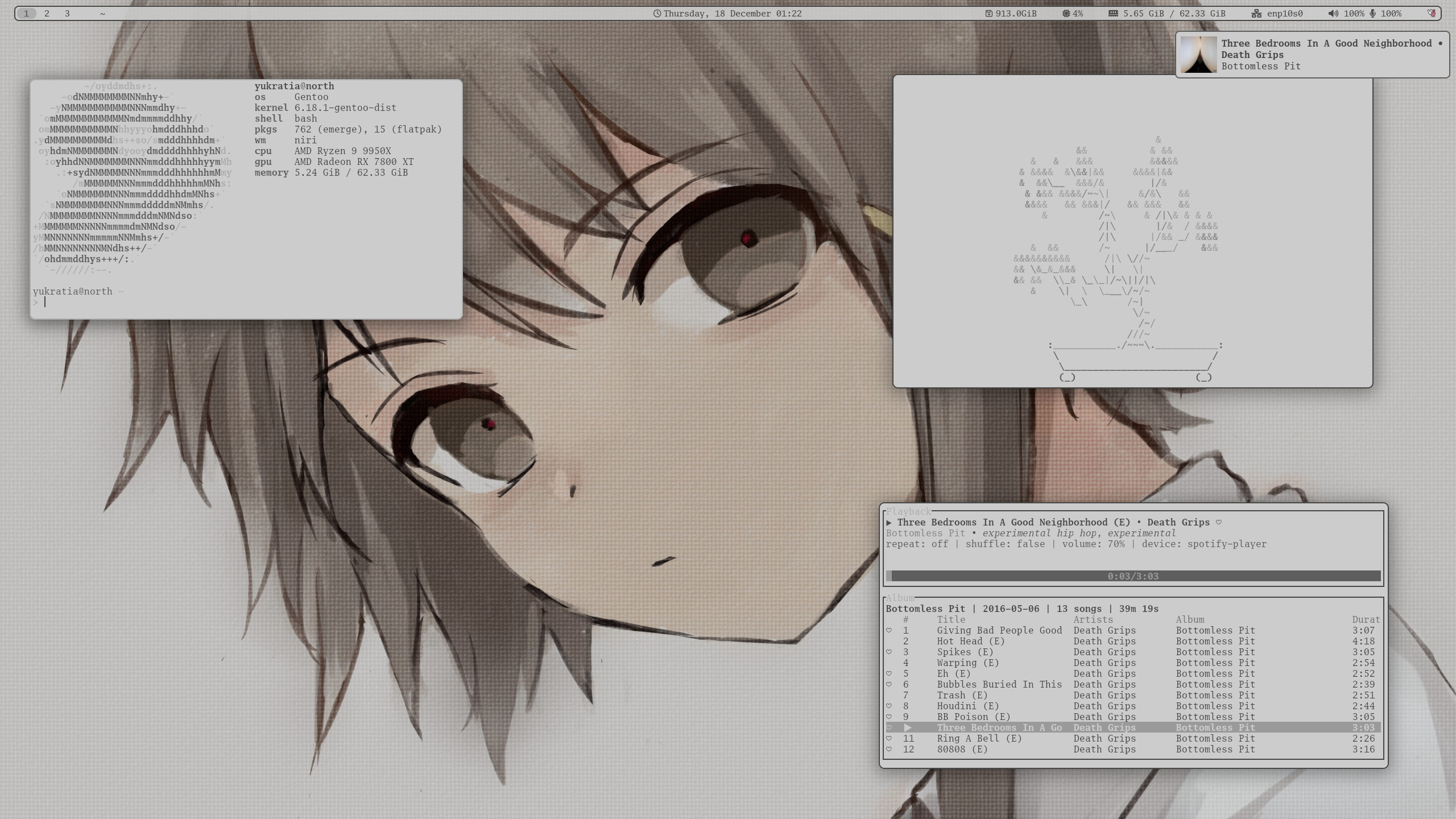
Task: Click the microphone icon in status bar
Action: (x=1373, y=14)
